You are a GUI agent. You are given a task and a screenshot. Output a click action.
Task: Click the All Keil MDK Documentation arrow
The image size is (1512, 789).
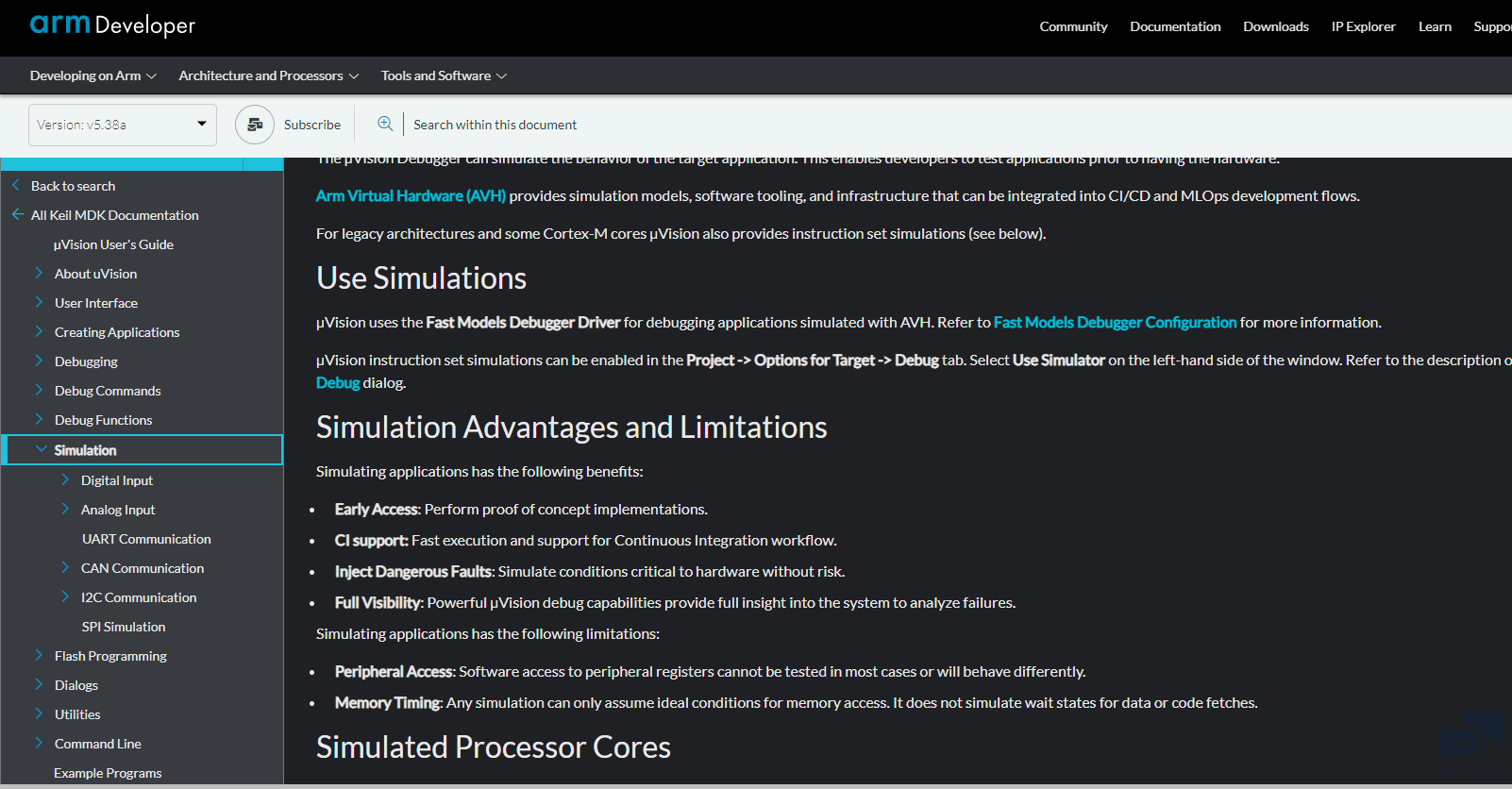tap(18, 214)
